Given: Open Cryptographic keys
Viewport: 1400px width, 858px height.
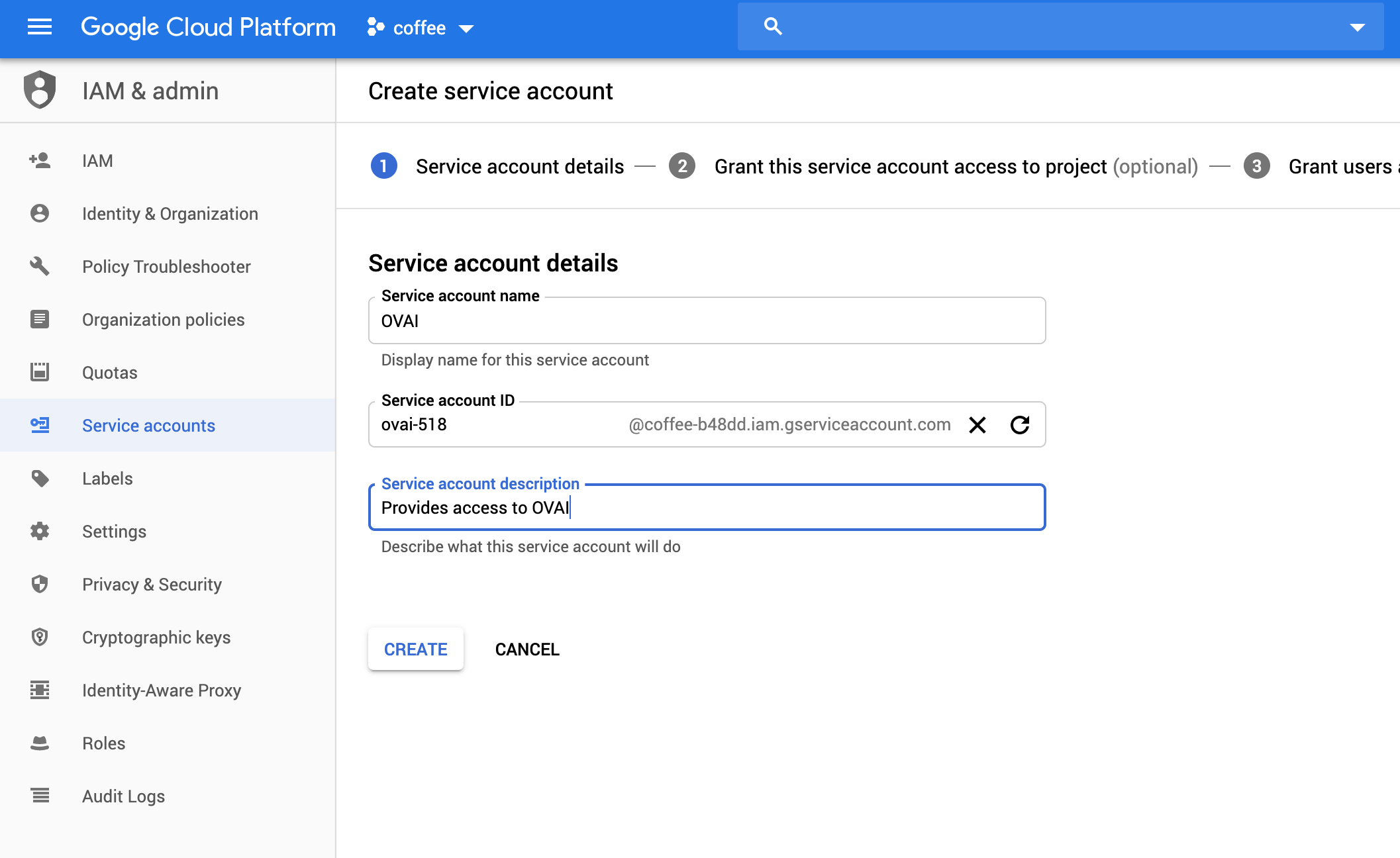Looking at the screenshot, I should (x=168, y=637).
